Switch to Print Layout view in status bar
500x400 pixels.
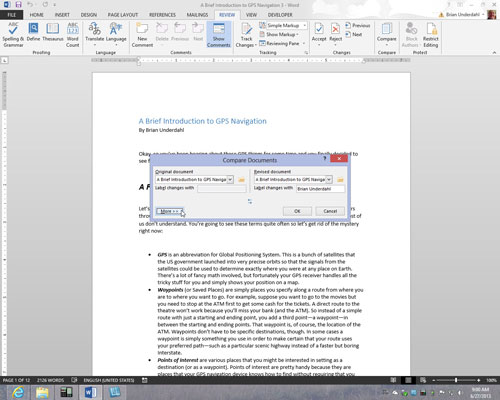408,380
